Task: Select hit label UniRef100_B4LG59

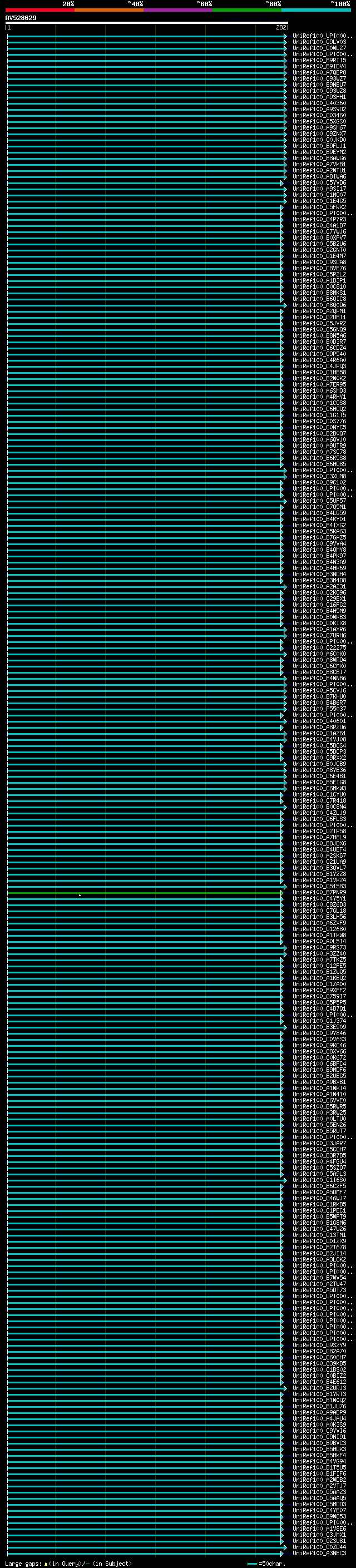Action: point(319,512)
